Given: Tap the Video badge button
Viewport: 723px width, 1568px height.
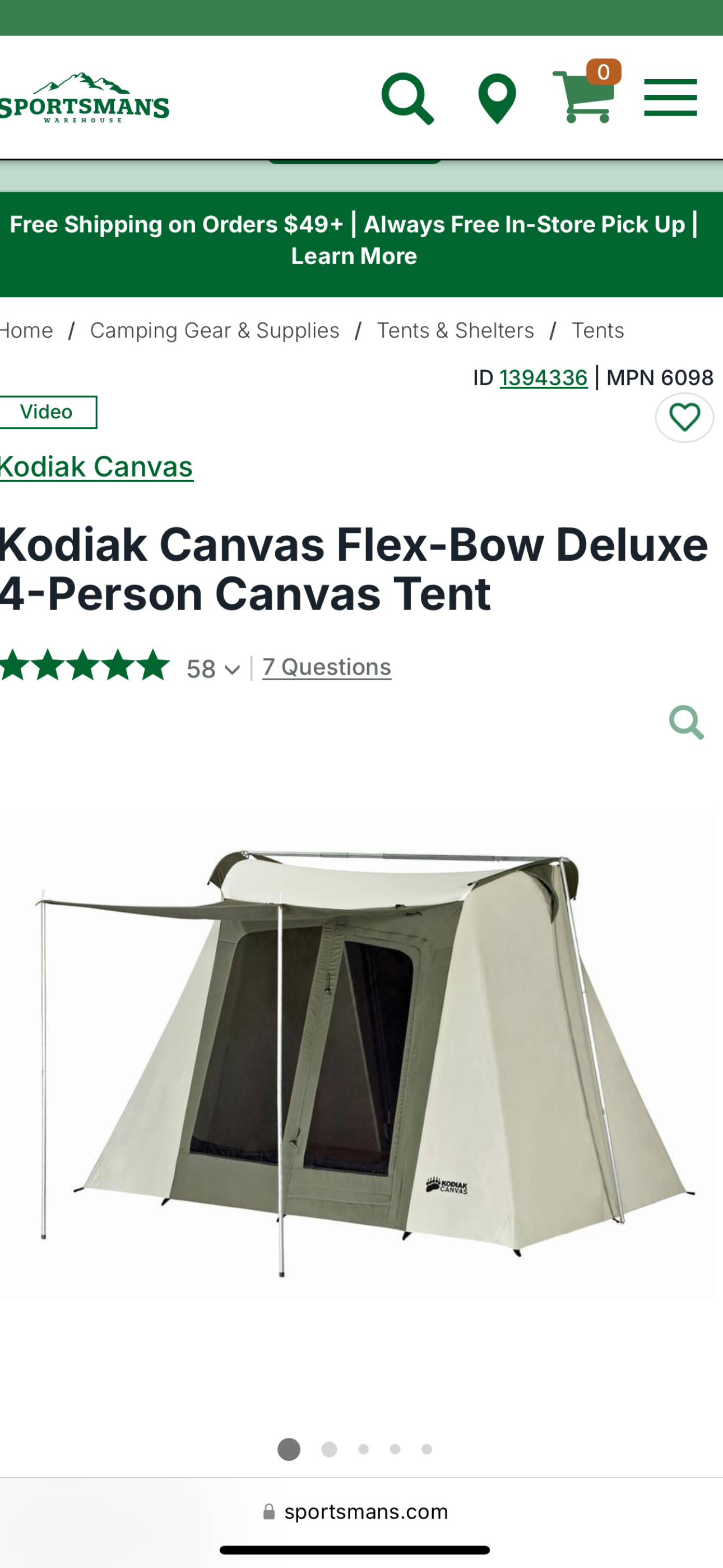Looking at the screenshot, I should point(48,412).
